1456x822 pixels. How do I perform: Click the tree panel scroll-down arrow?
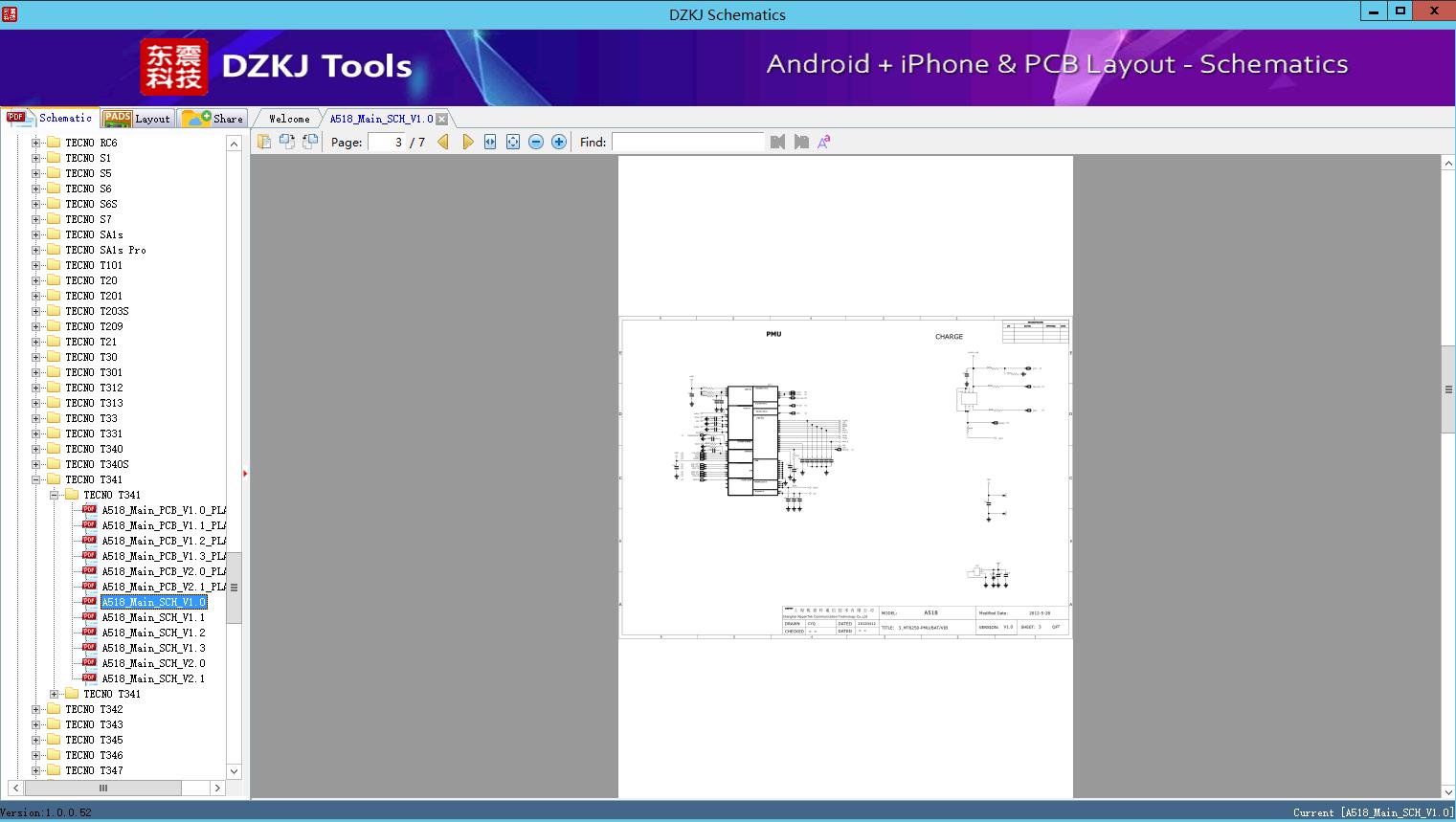pos(234,771)
